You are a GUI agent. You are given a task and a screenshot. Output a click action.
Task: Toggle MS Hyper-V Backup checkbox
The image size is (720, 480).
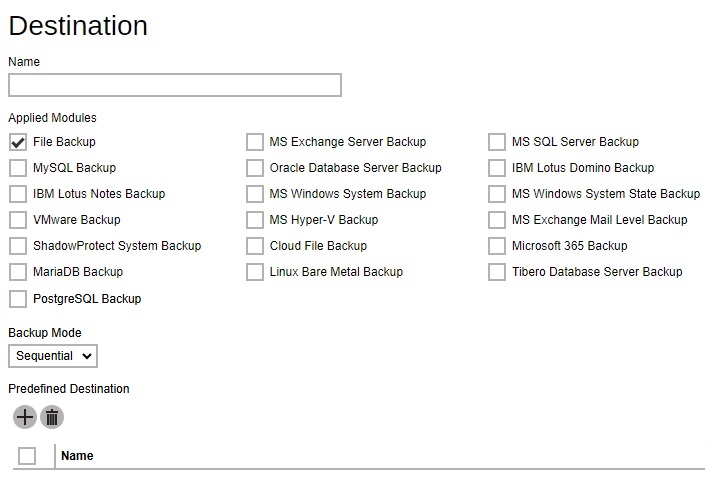point(255,220)
